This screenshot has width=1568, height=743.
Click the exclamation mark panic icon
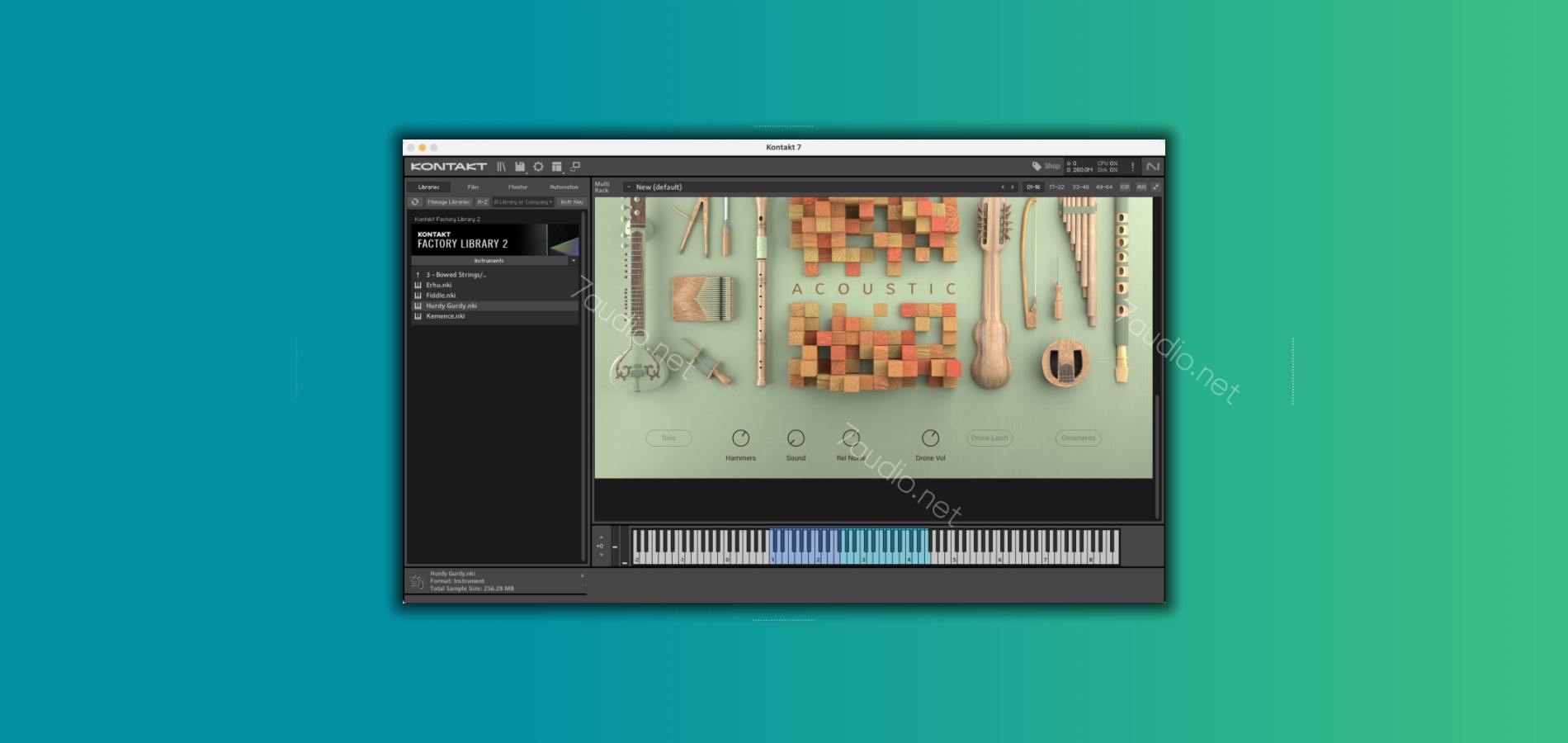tap(1132, 167)
